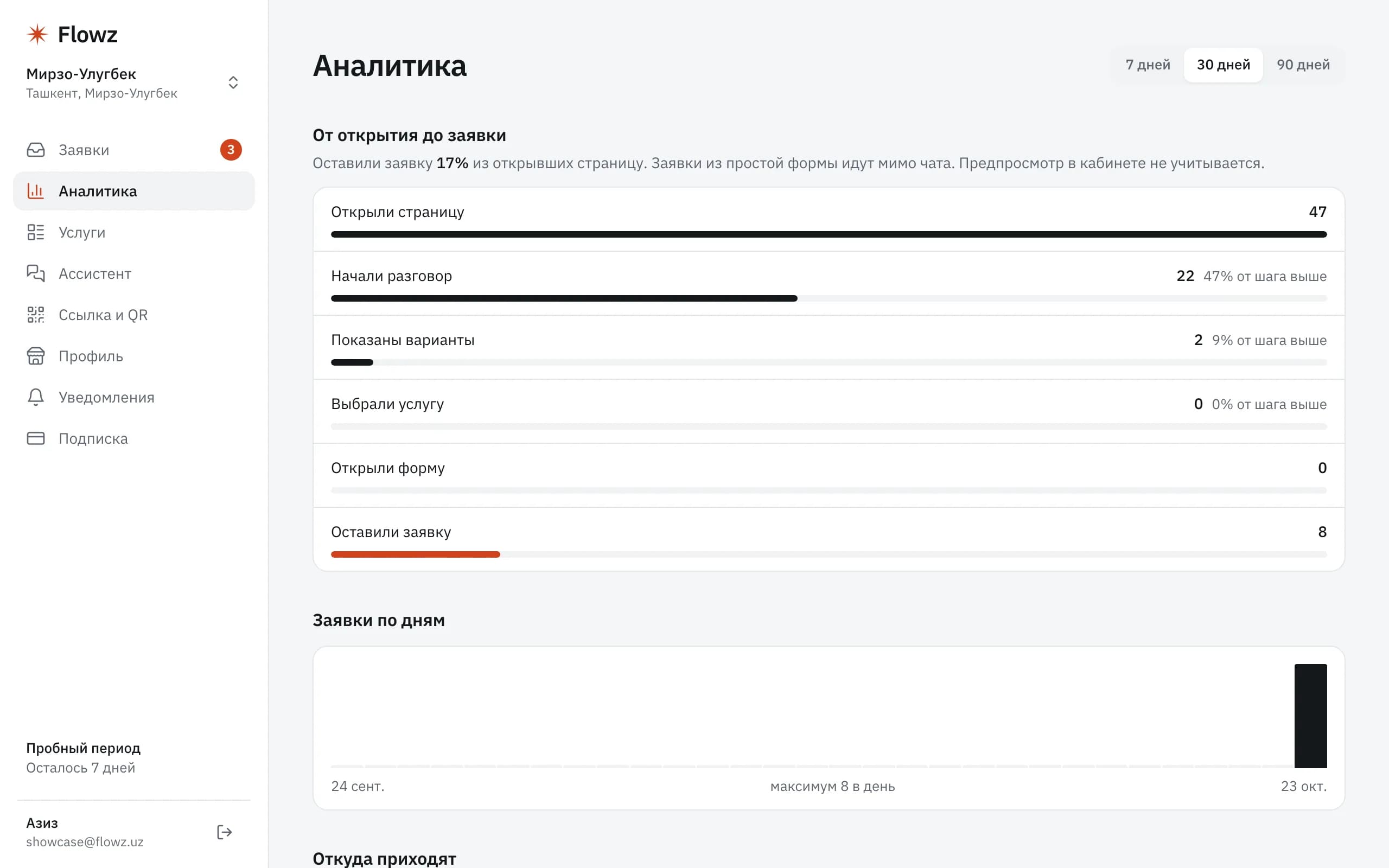Expand the Мирзо-Улугбек location switcher
Screen dimensions: 1389x868
[x=233, y=82]
